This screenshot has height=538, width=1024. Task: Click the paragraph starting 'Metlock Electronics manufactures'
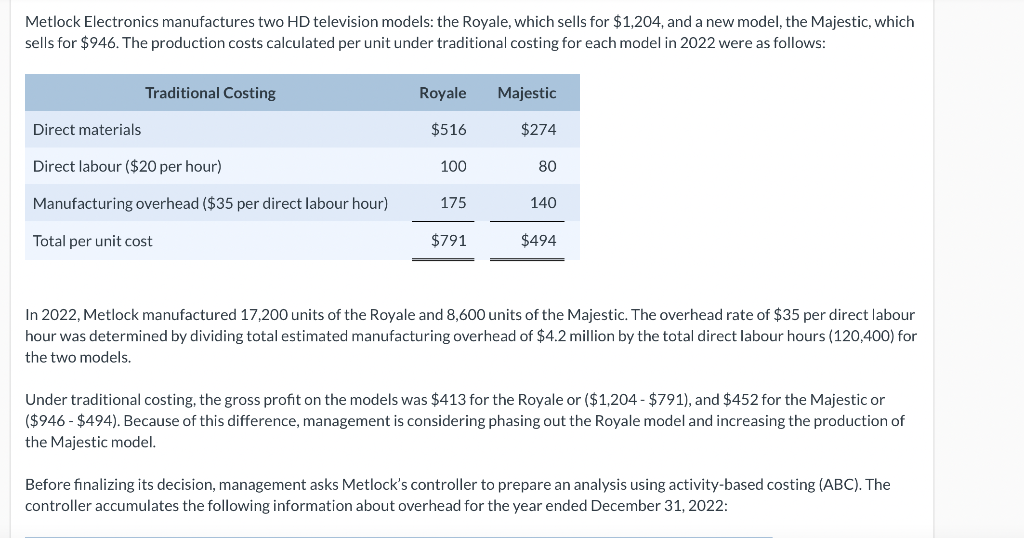point(470,32)
